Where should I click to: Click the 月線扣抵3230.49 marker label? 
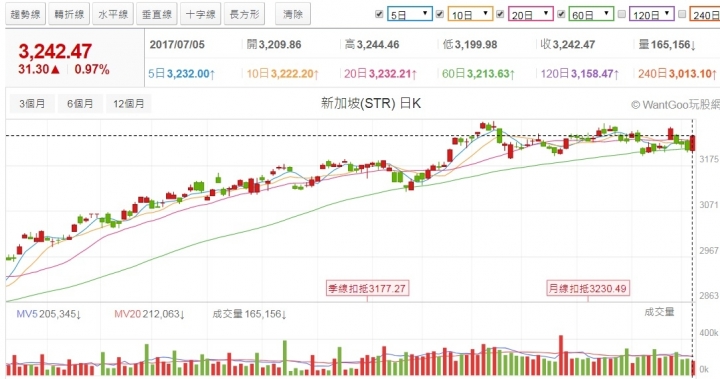click(x=588, y=288)
